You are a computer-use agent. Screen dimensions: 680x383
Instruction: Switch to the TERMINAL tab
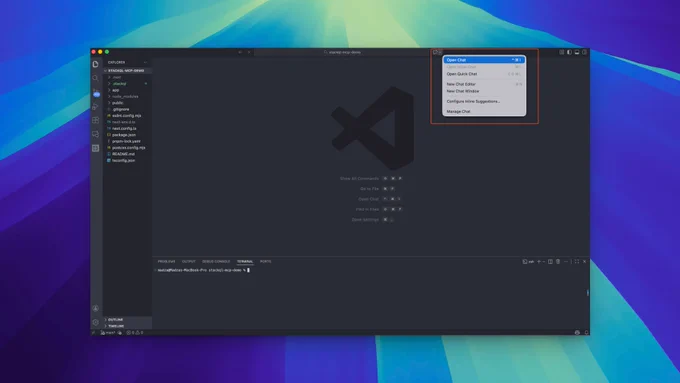click(x=245, y=262)
